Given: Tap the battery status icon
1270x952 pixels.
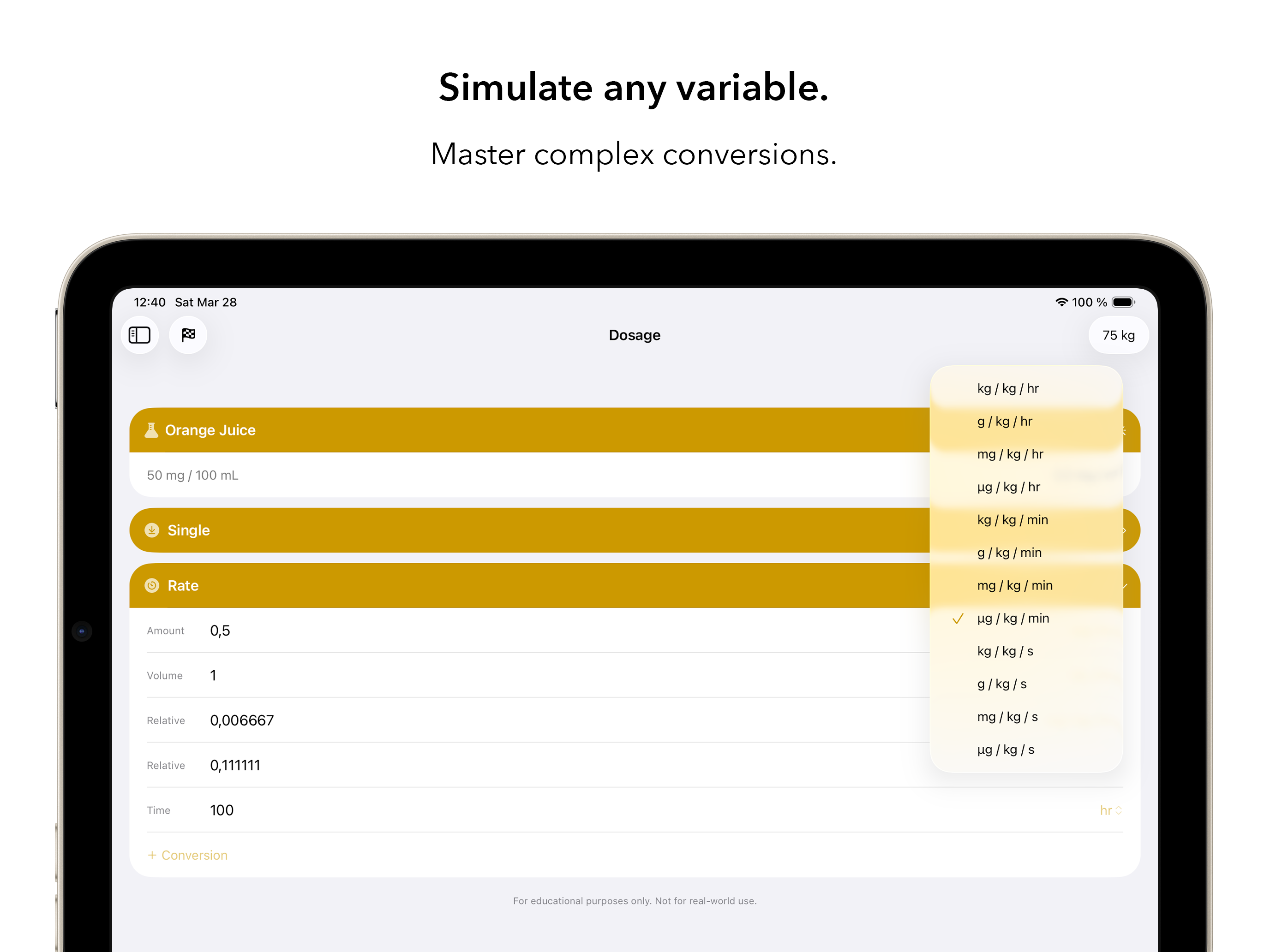Looking at the screenshot, I should point(1123,303).
